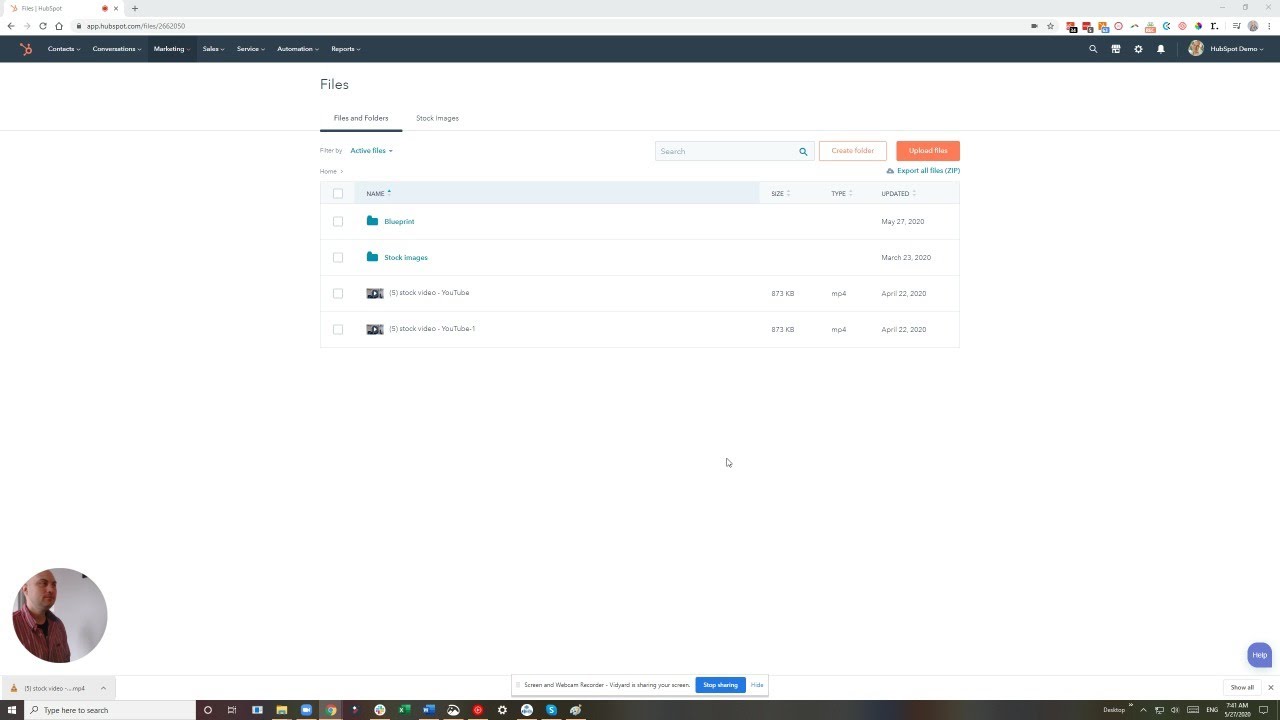The width and height of the screenshot is (1280, 720).
Task: Open the HubSpot Marketplace icon
Action: click(1116, 49)
